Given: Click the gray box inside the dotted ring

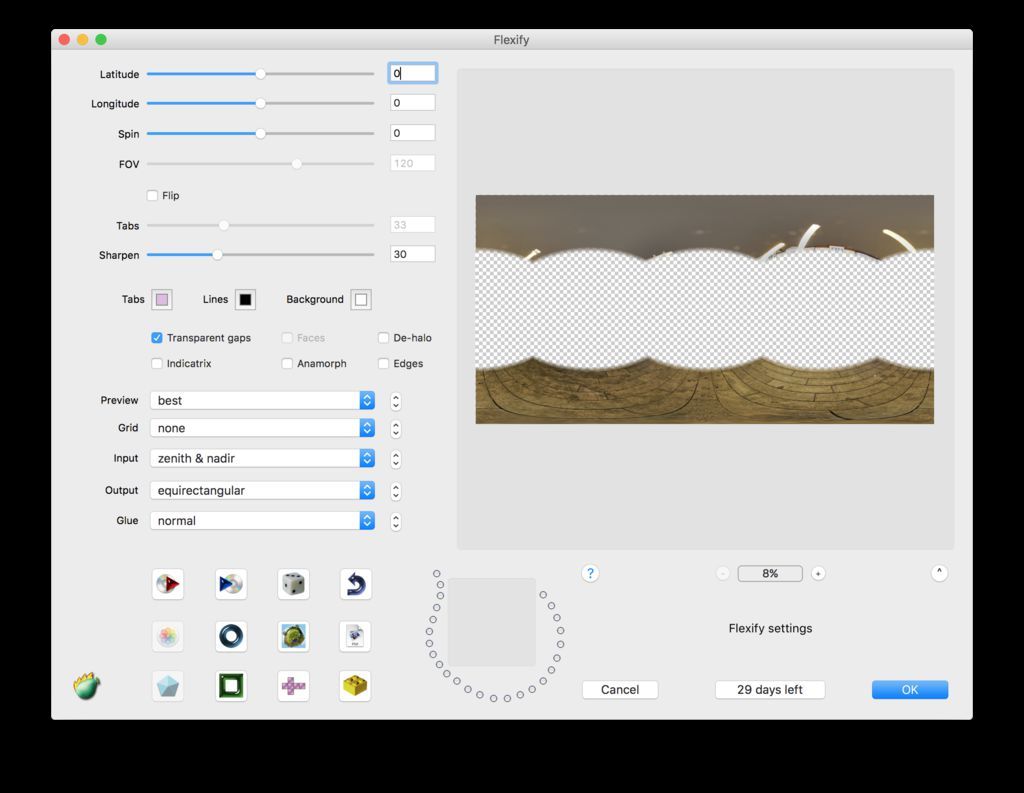Looking at the screenshot, I should pos(492,622).
